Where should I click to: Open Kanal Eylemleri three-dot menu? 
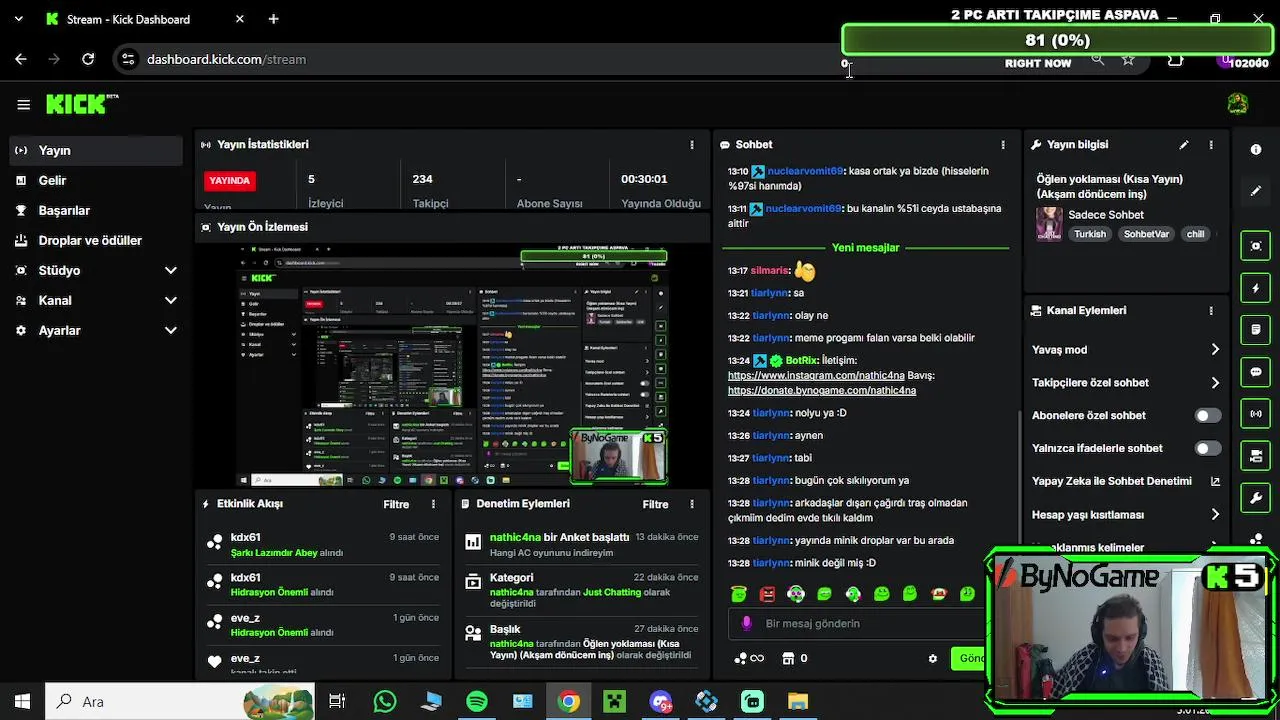pos(1211,311)
